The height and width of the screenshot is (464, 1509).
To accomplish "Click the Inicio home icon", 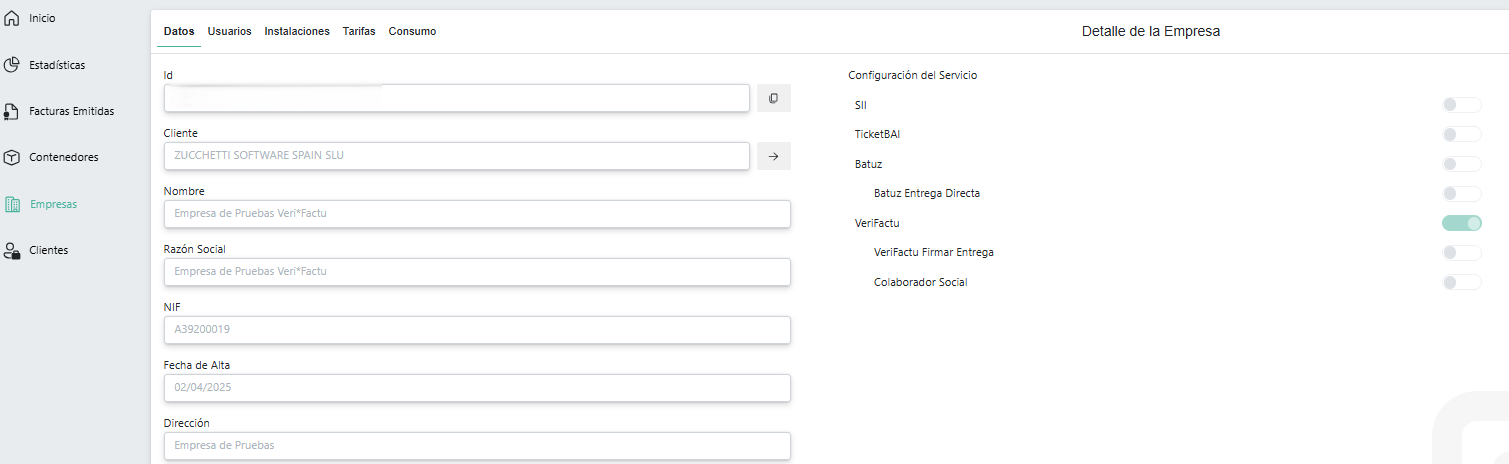I will coord(12,19).
